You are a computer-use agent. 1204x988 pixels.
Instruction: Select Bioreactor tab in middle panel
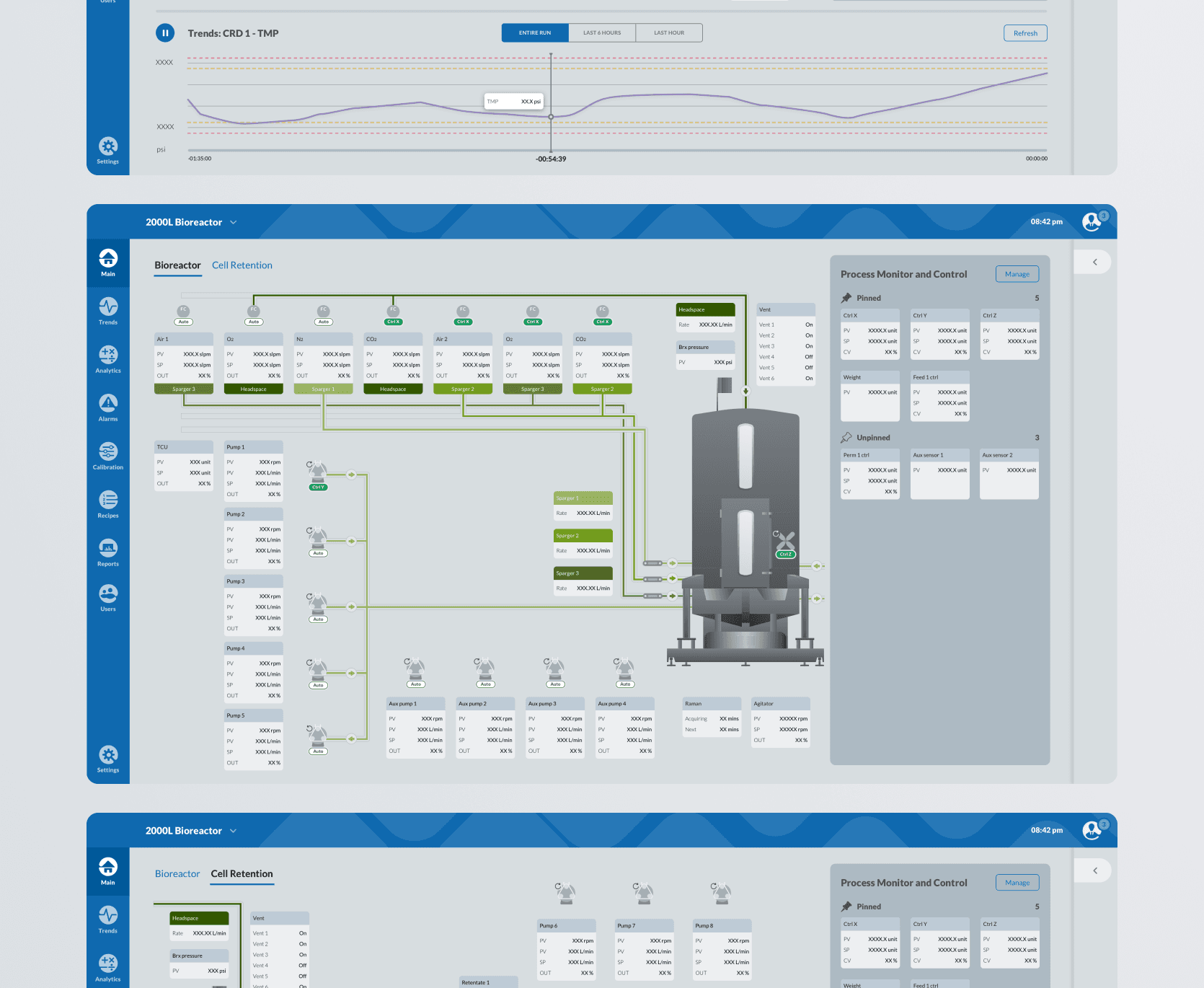click(x=177, y=265)
